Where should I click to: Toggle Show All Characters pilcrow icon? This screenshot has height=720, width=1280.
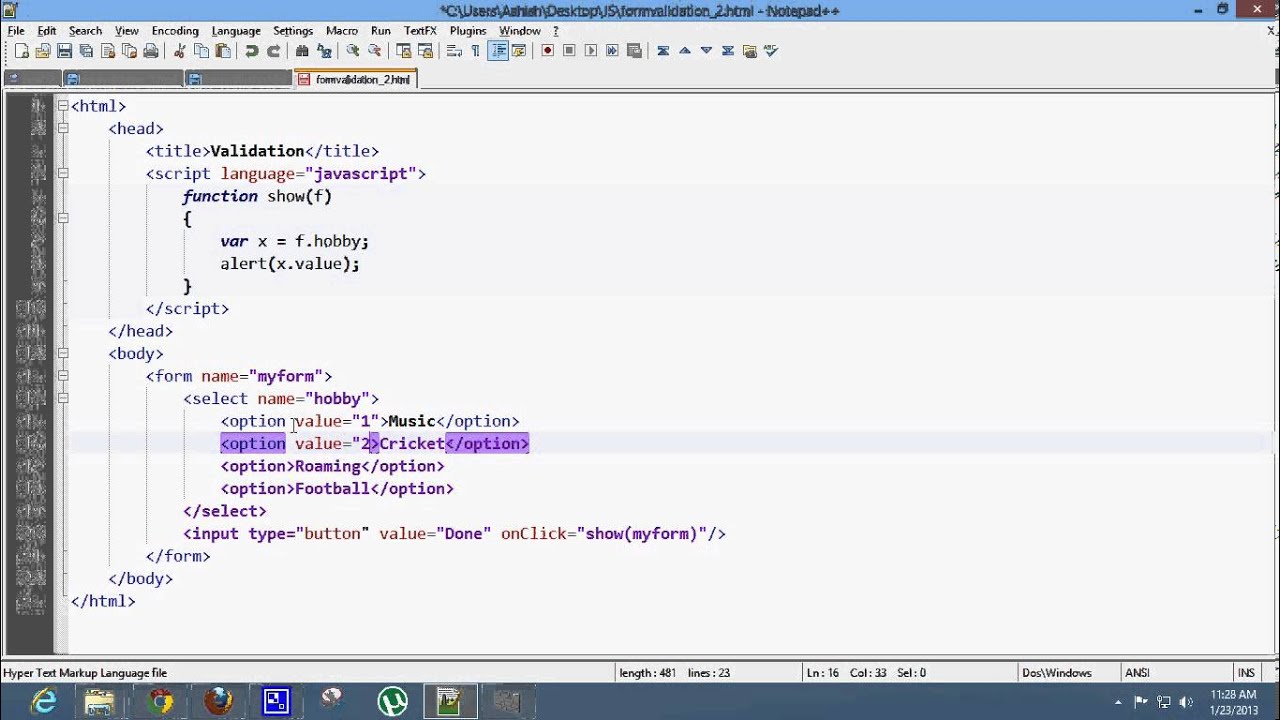click(x=475, y=51)
